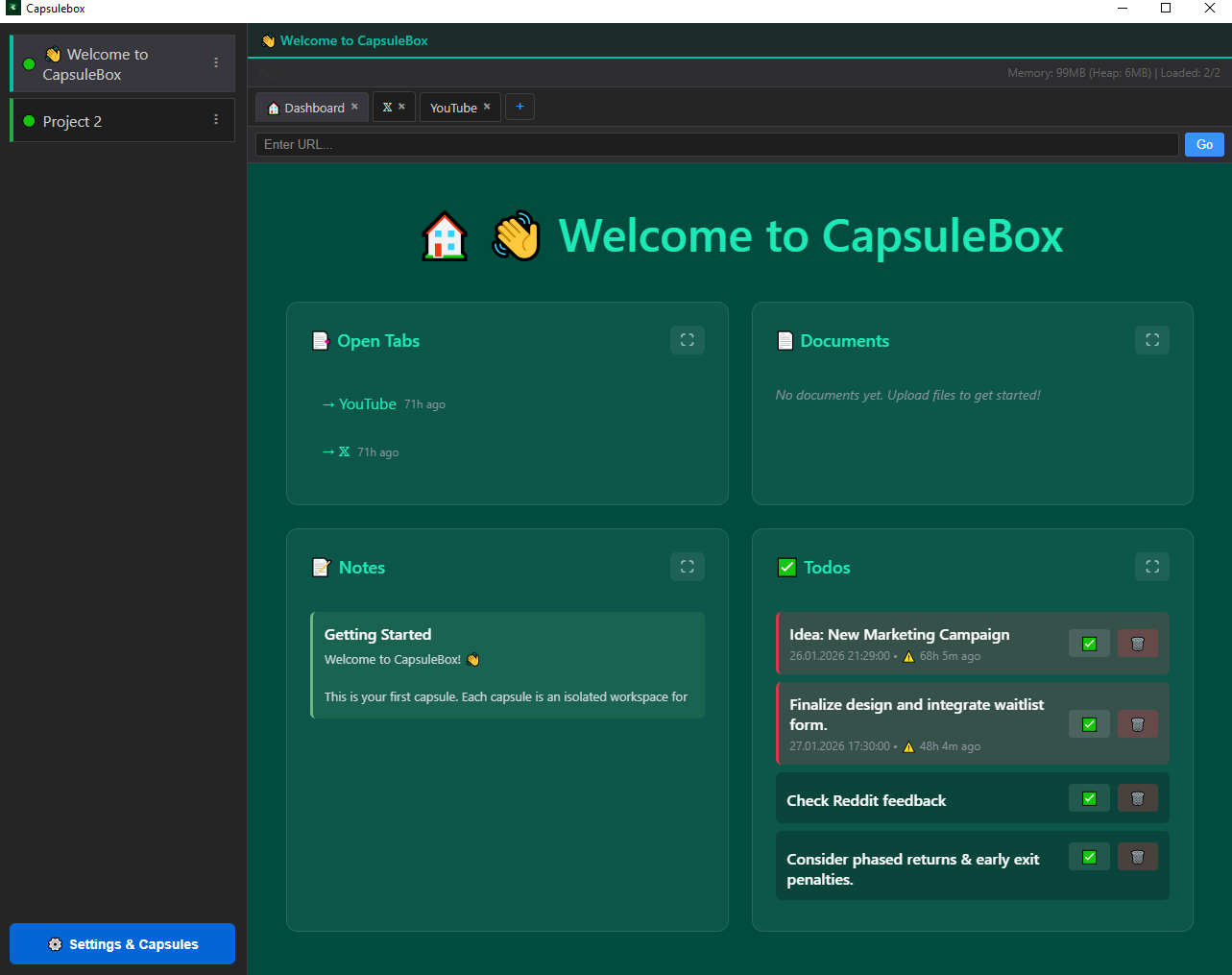Delete the 'Idea: New Marketing Campaign' todo
This screenshot has height=975, width=1232.
coord(1137,643)
